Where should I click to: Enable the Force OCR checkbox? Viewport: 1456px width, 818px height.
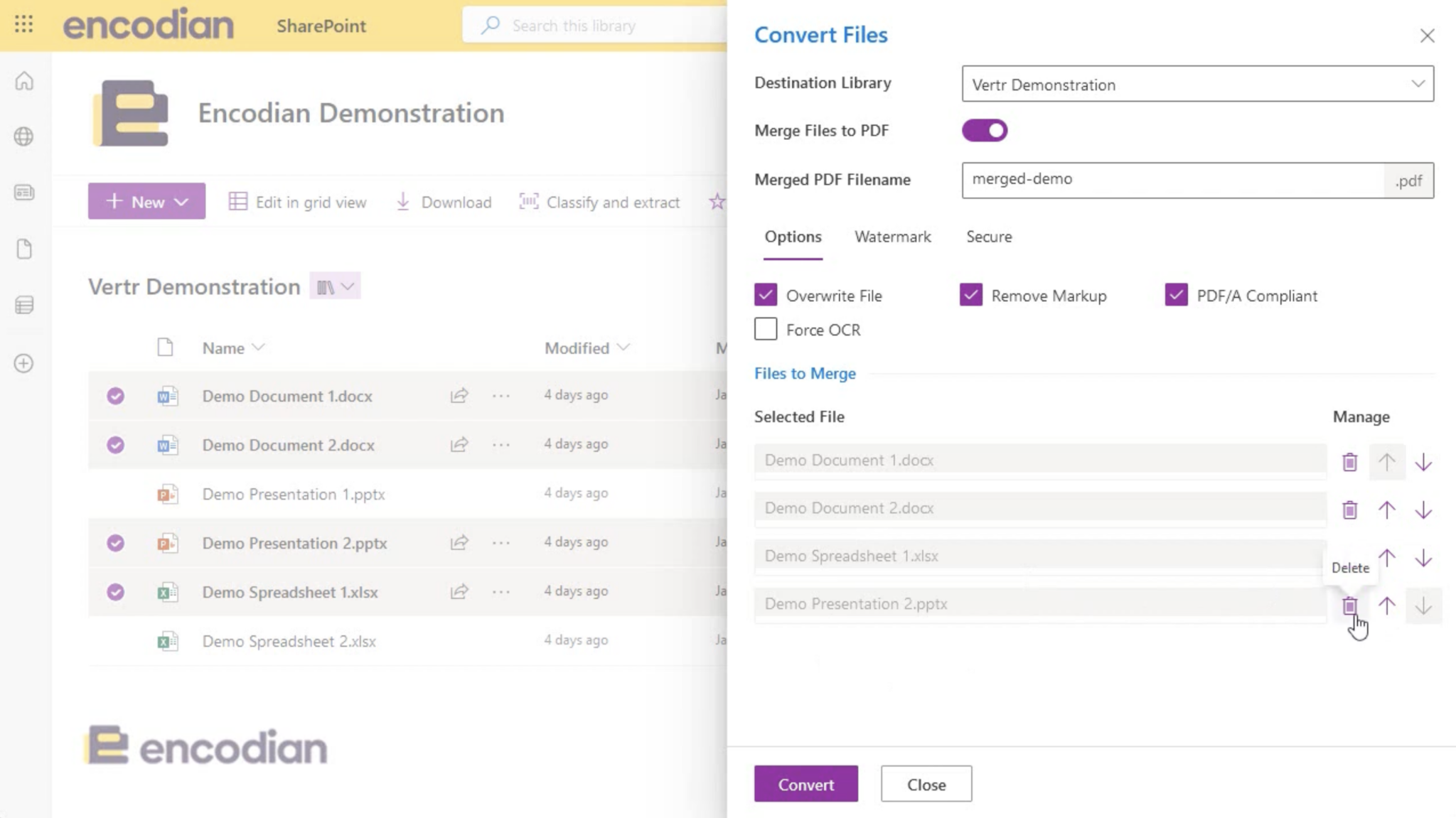pyautogui.click(x=766, y=329)
